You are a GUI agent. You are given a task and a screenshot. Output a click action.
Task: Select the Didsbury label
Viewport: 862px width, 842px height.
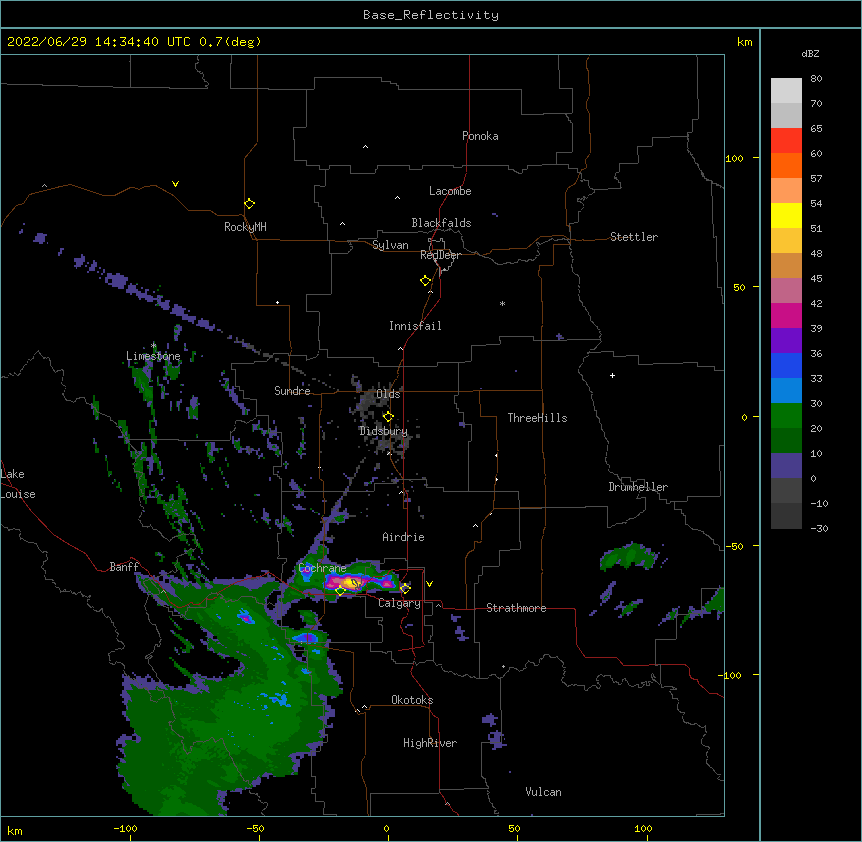pyautogui.click(x=383, y=431)
